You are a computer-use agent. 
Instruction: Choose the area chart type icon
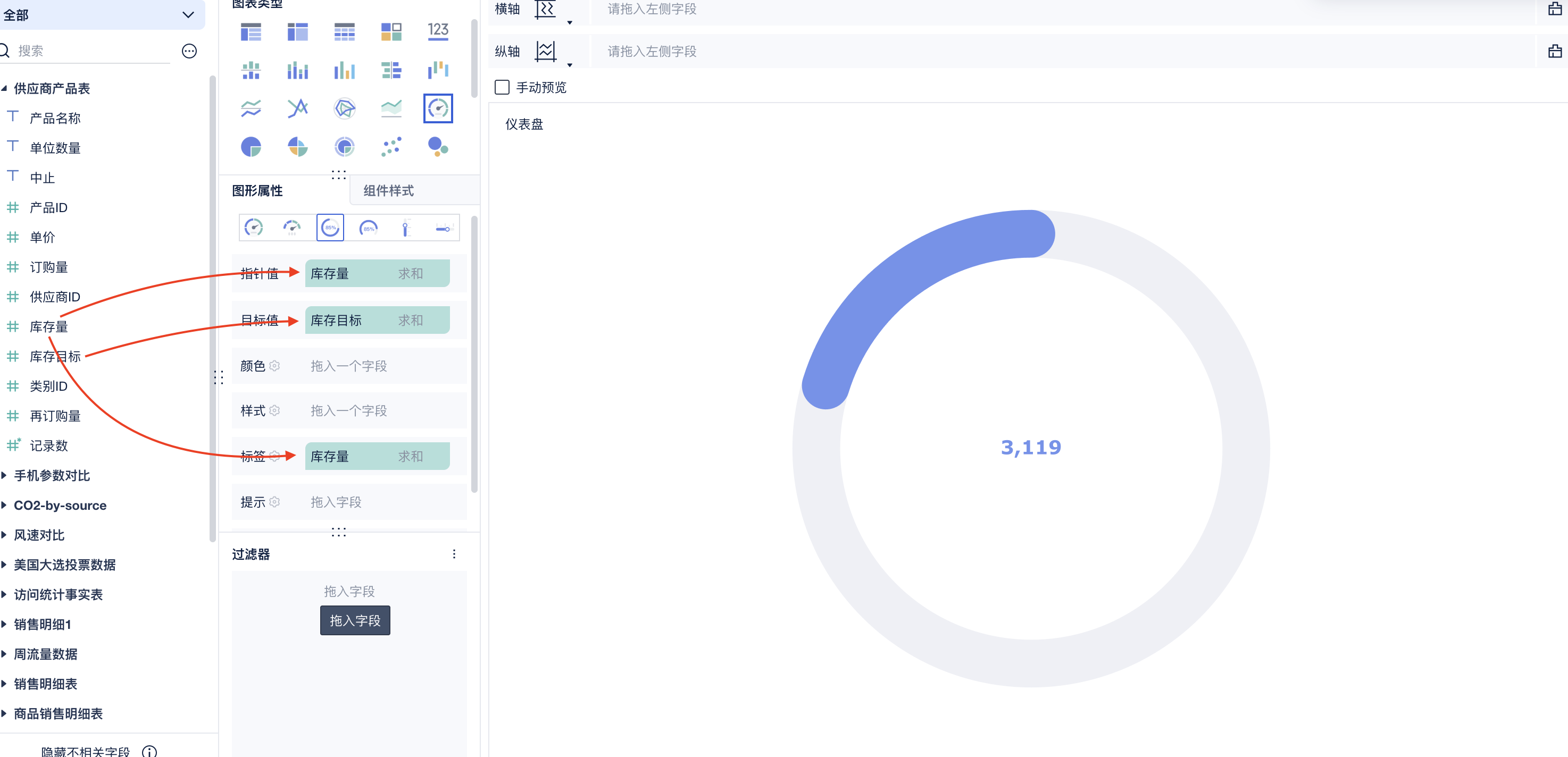point(391,109)
